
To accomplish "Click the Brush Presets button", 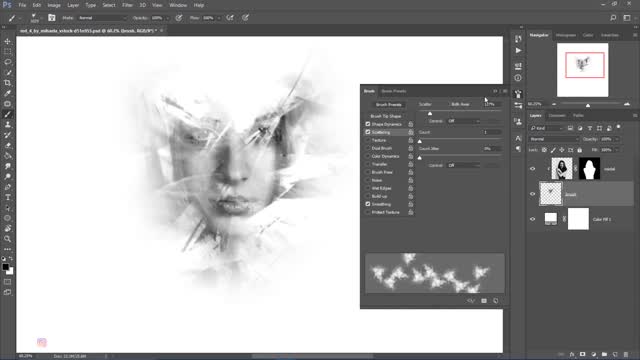I will tap(389, 104).
